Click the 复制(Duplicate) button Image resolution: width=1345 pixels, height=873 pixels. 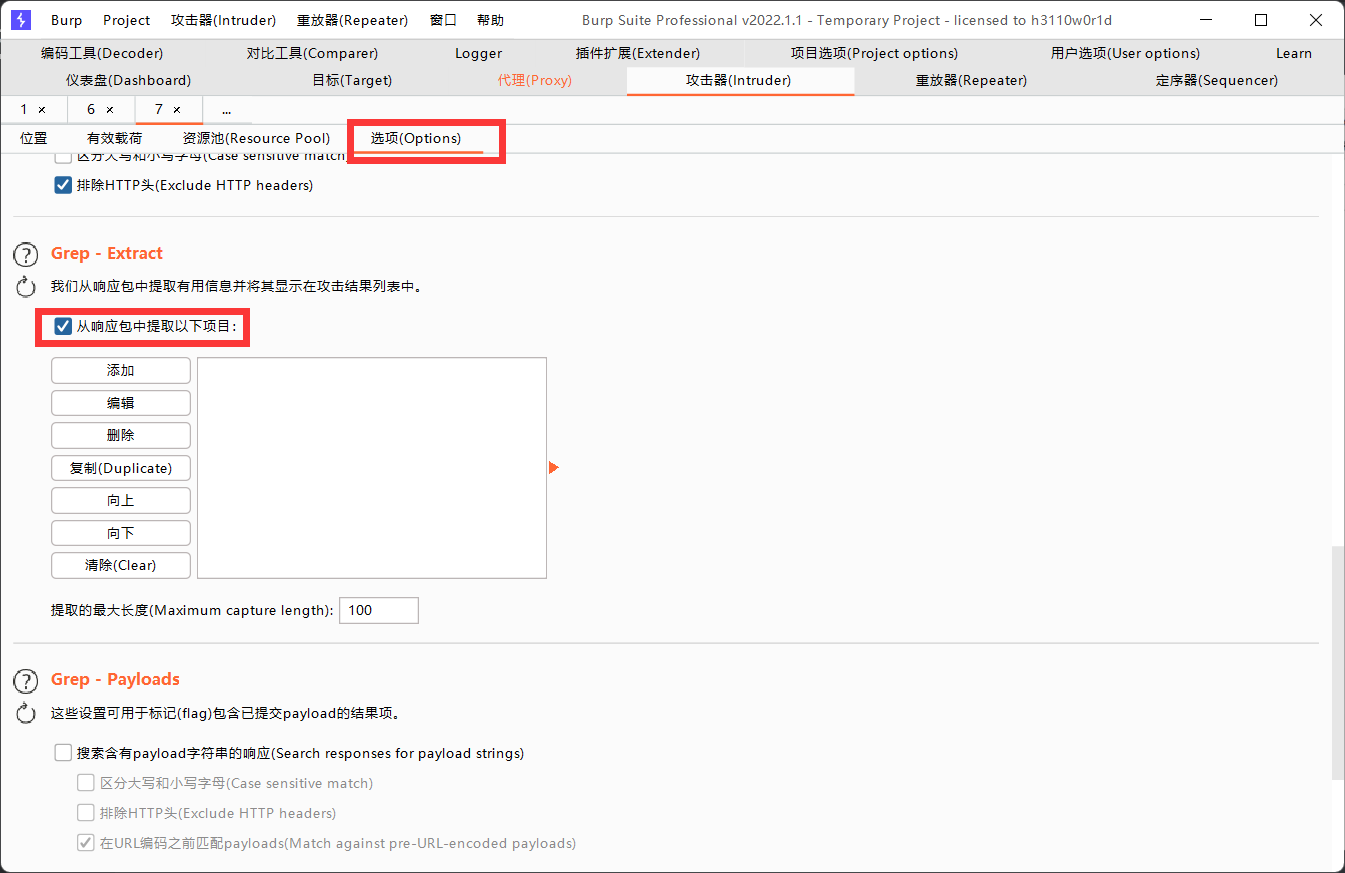click(x=121, y=468)
